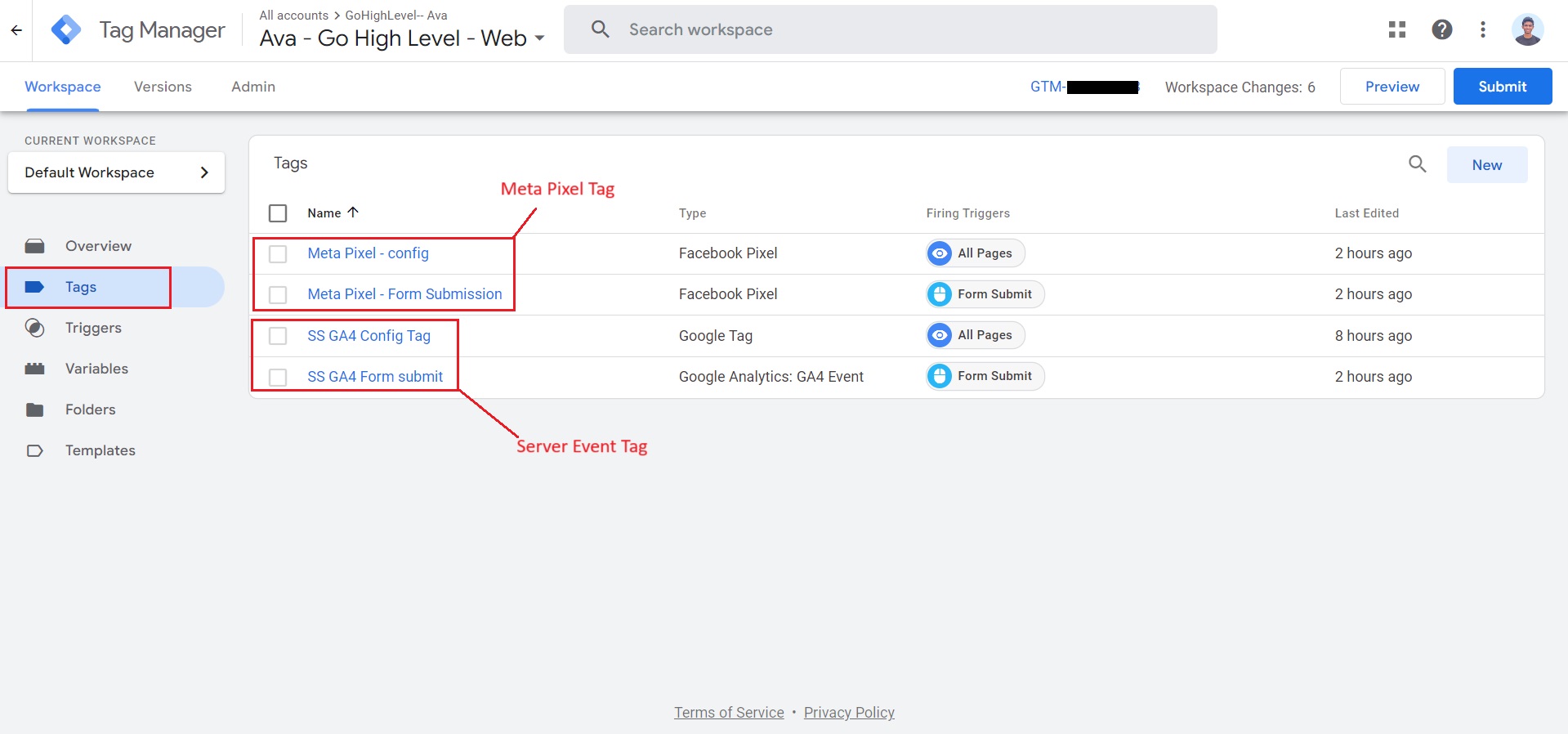
Task: Open the Meta Pixel - Form Submission tag
Action: 404,294
